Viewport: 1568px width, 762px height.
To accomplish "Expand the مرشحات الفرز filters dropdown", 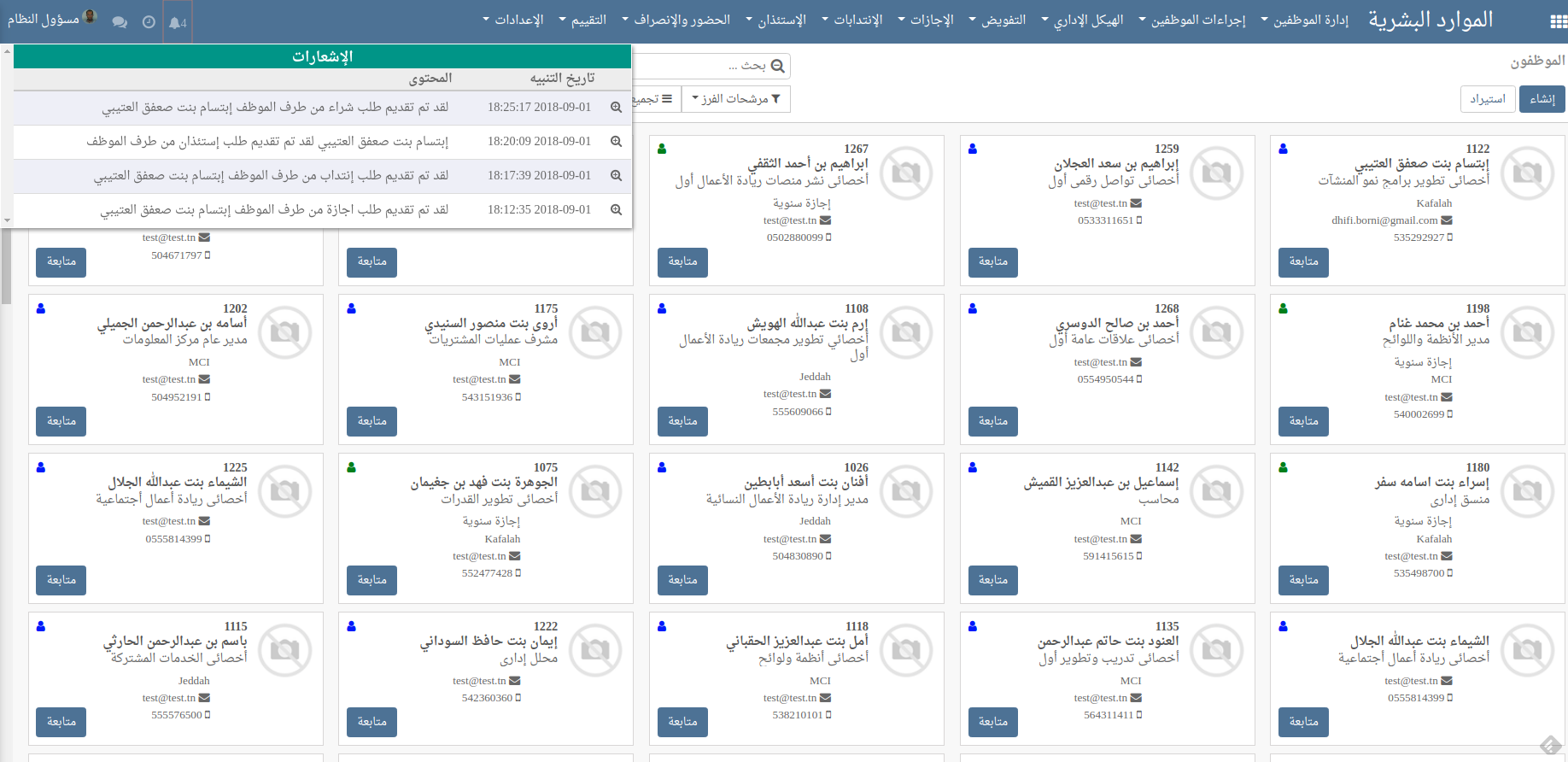I will pos(735,99).
